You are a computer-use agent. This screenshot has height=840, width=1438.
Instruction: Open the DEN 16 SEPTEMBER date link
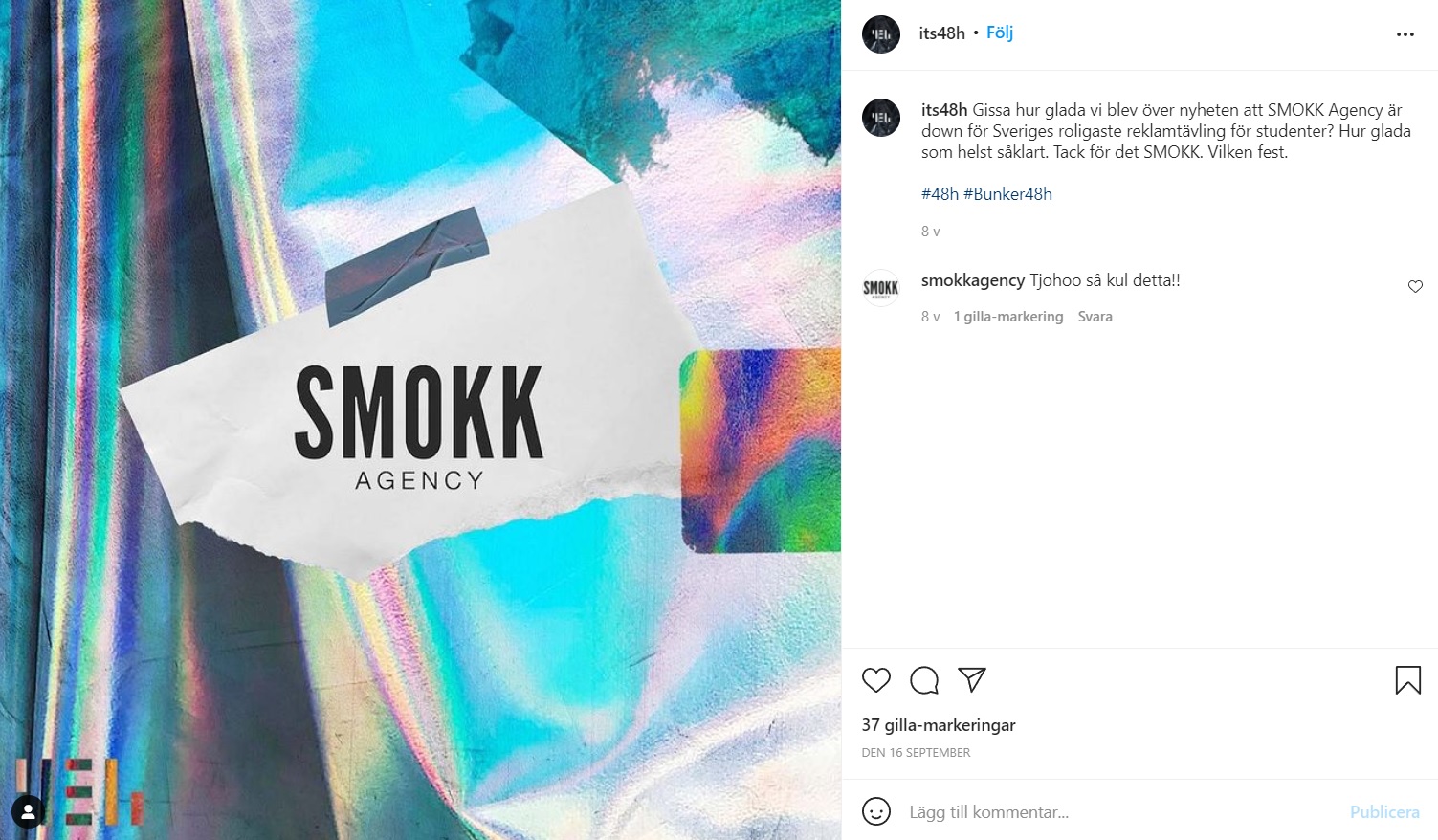916,753
